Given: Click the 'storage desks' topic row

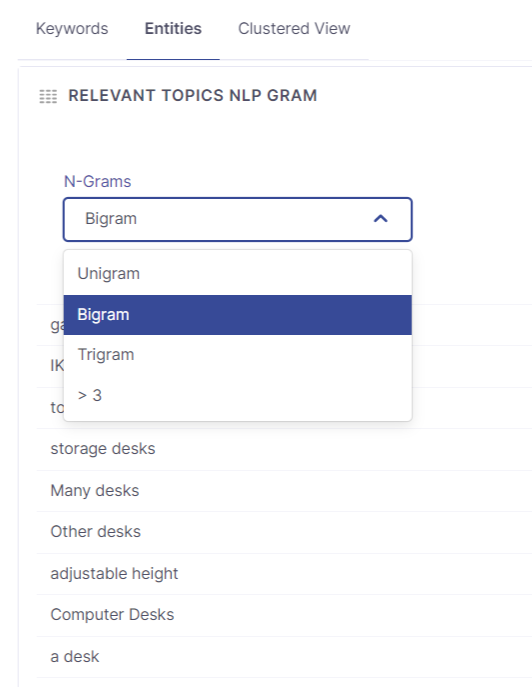Looking at the screenshot, I should 284,449.
